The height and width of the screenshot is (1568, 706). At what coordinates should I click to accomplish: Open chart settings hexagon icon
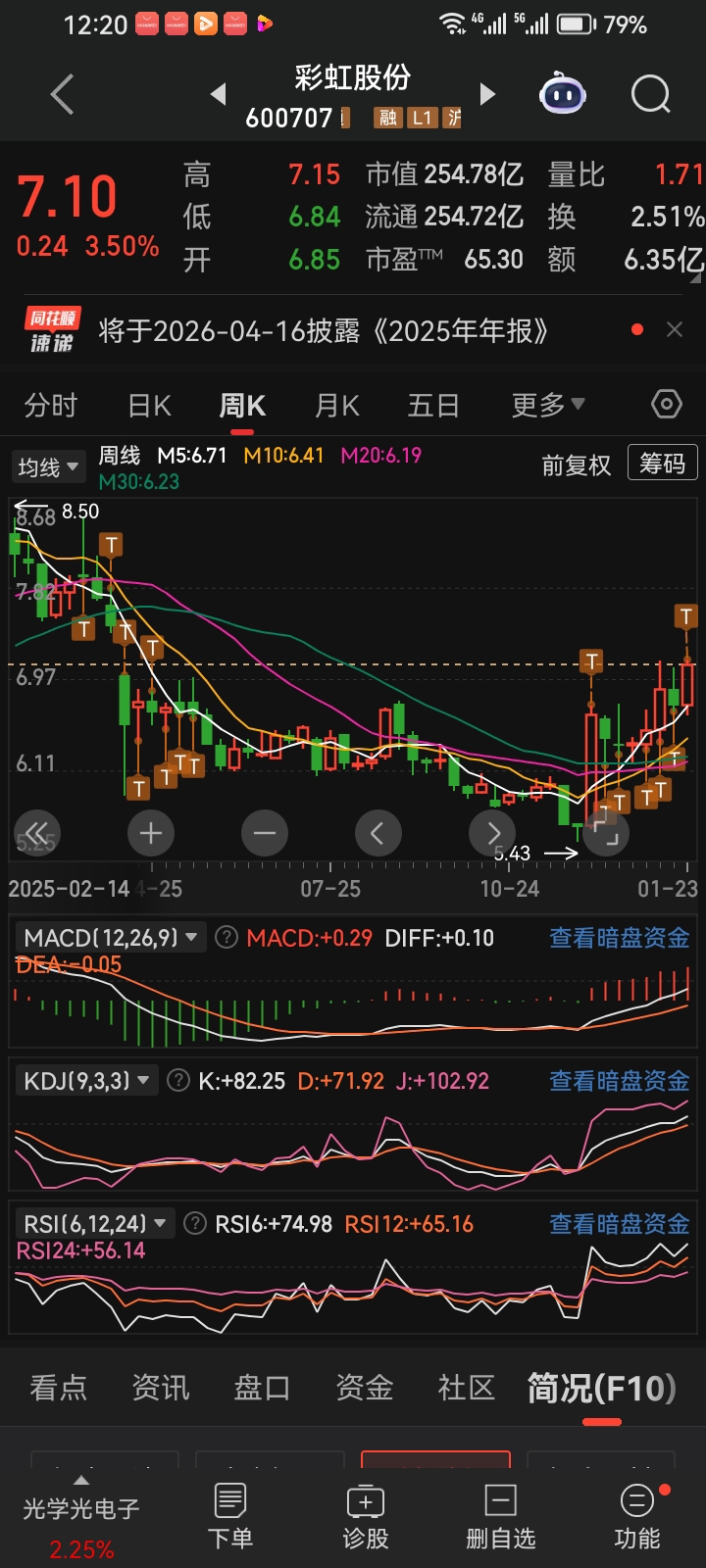[666, 404]
